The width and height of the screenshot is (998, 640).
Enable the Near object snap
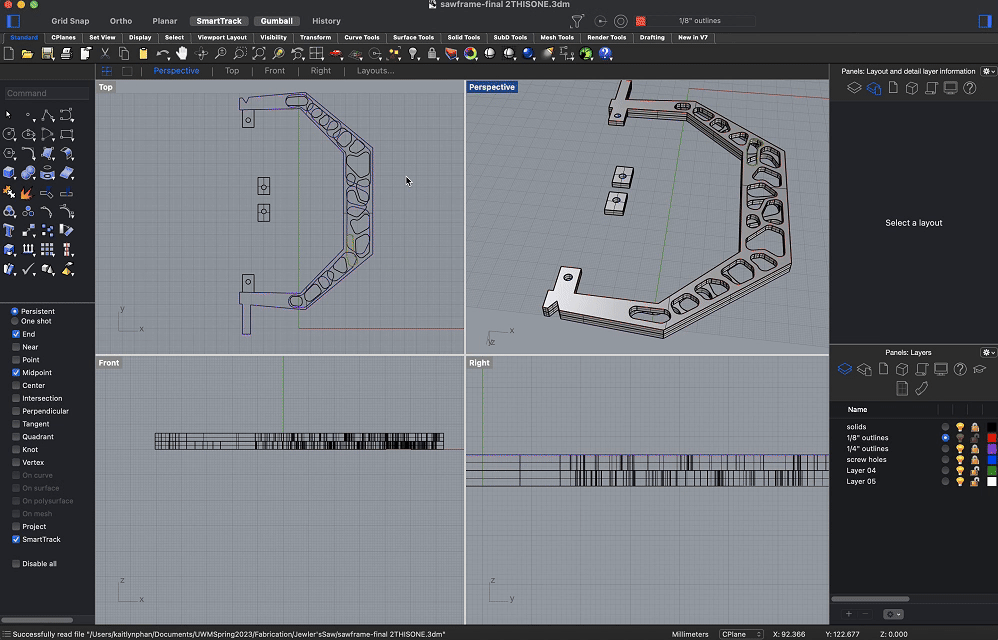tap(16, 347)
